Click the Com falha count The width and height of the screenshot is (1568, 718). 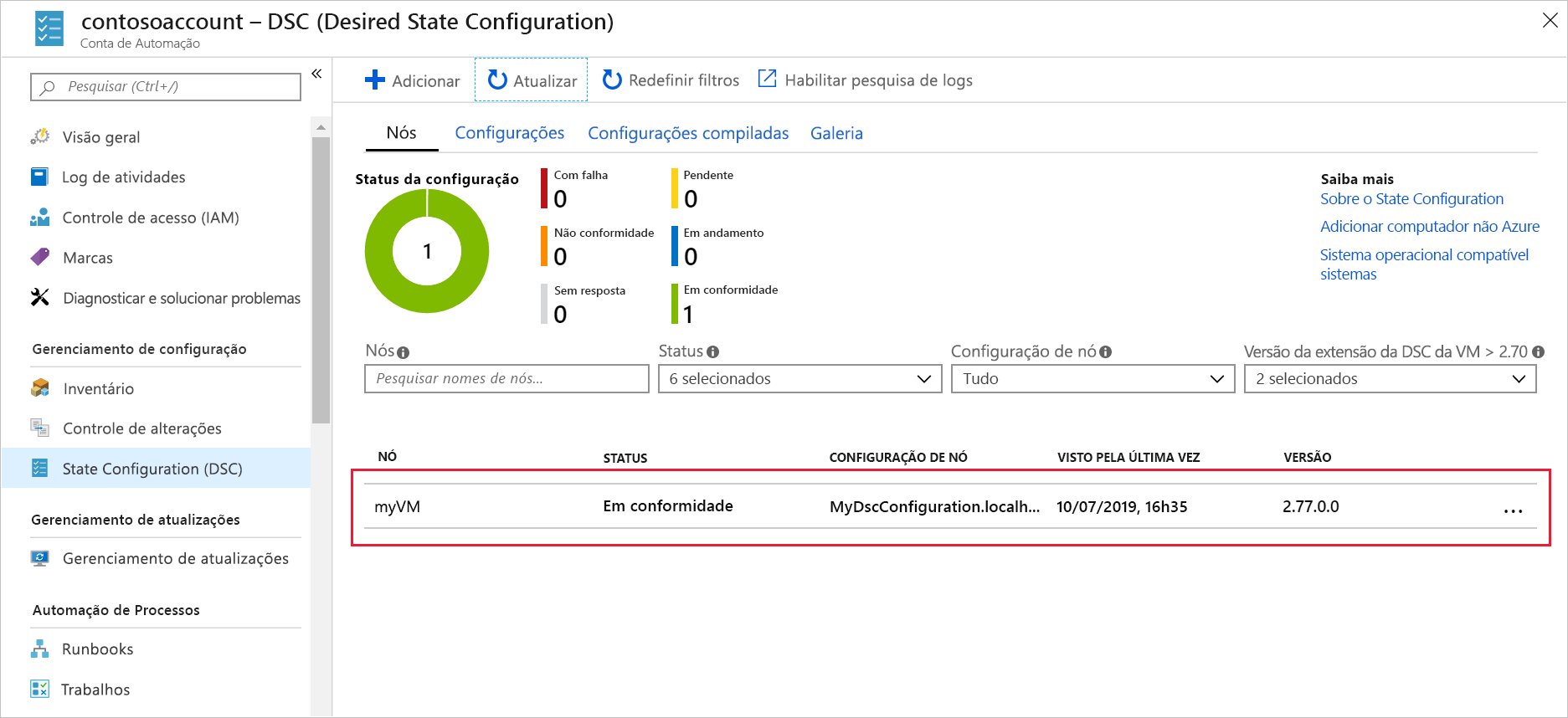(x=560, y=198)
